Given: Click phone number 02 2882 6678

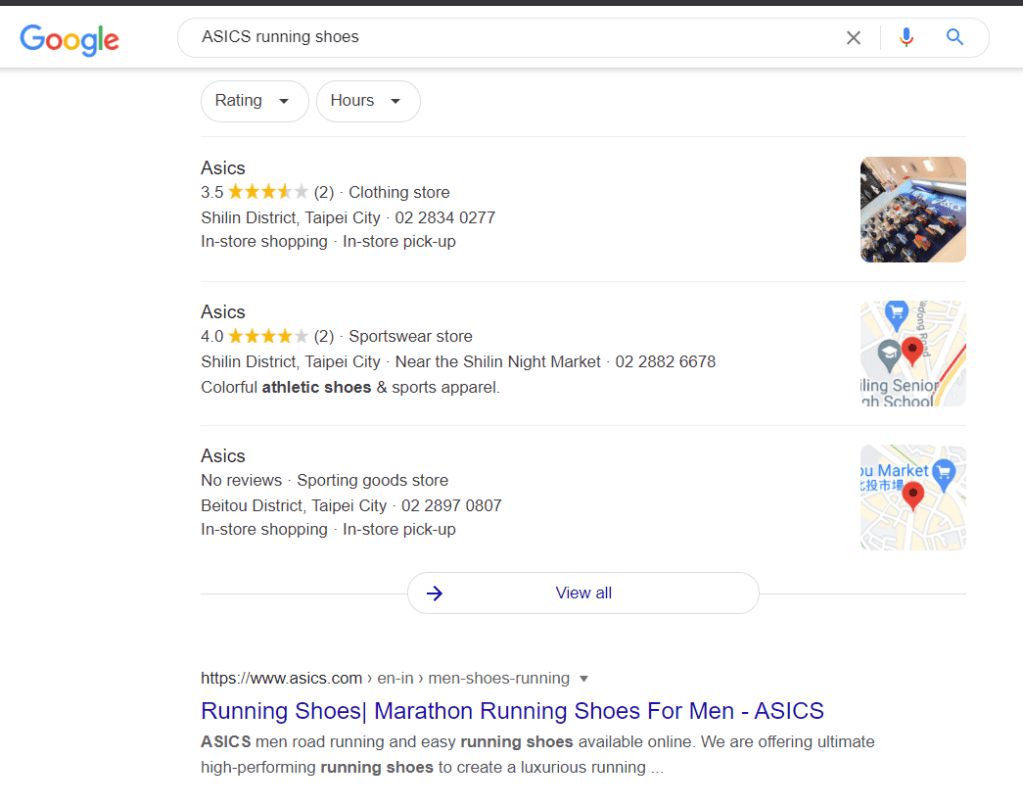Looking at the screenshot, I should pos(665,362).
